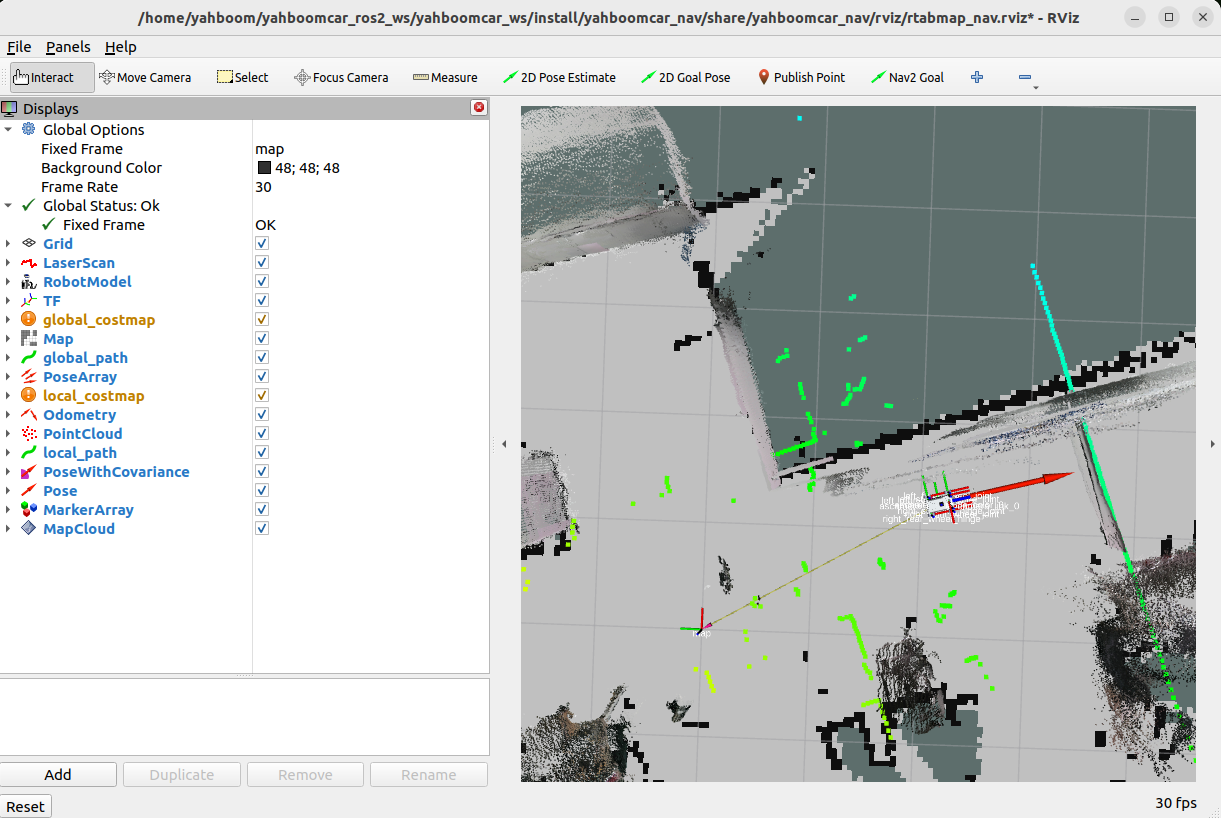Activate the Measure tool
Screen dimensions: 1221x818
(x=445, y=77)
